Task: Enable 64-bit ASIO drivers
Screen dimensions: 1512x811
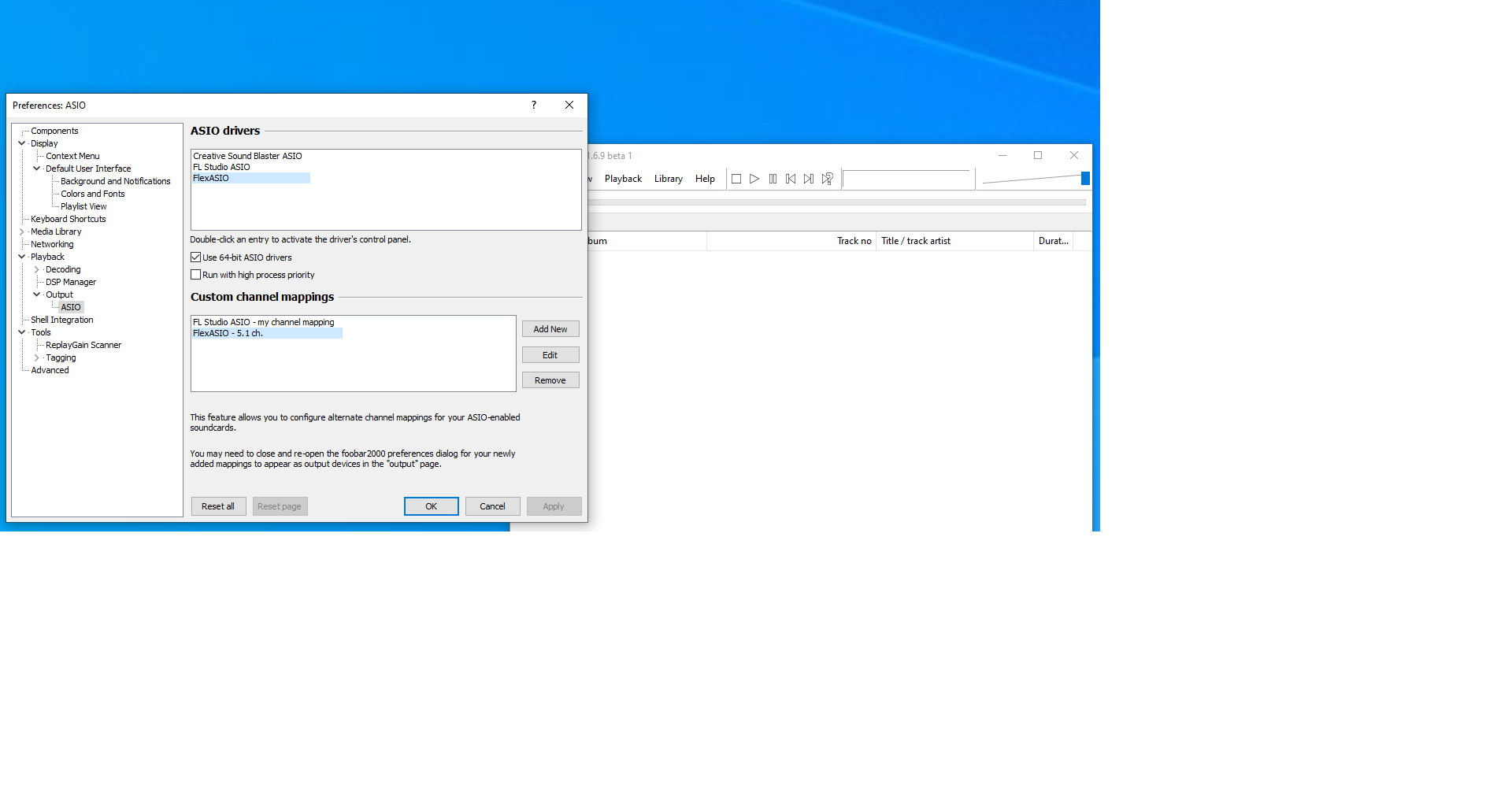Action: pyautogui.click(x=195, y=257)
